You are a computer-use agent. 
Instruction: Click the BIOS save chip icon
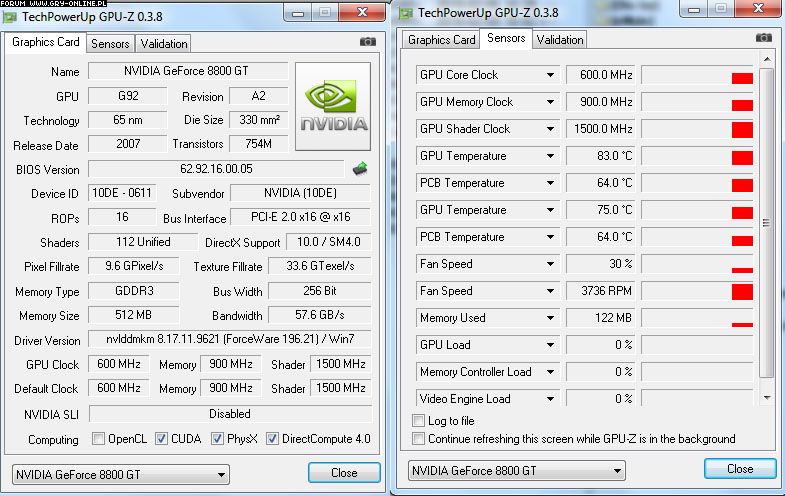pyautogui.click(x=360, y=169)
